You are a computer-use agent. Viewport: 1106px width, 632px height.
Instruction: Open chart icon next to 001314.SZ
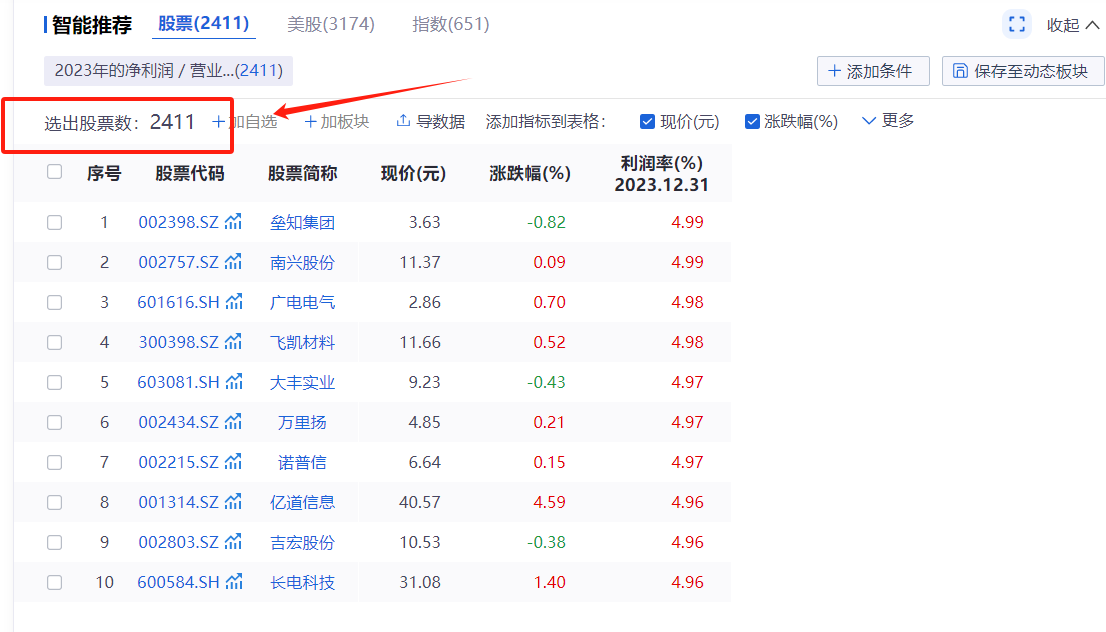[x=233, y=502]
